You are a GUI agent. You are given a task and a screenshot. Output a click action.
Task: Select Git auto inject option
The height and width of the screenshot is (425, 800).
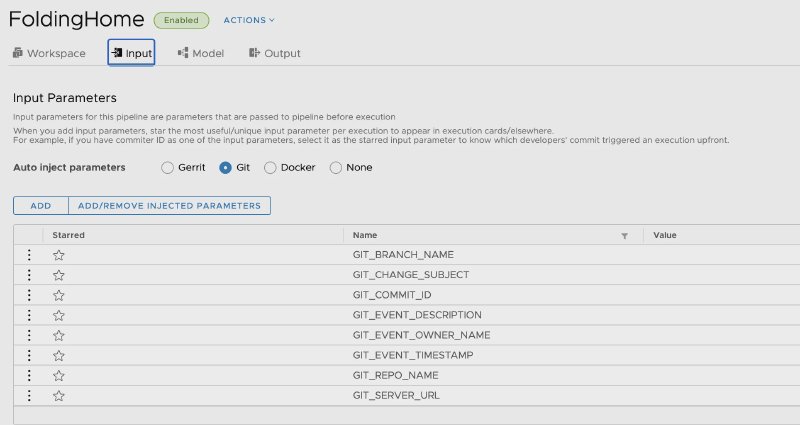coord(226,168)
